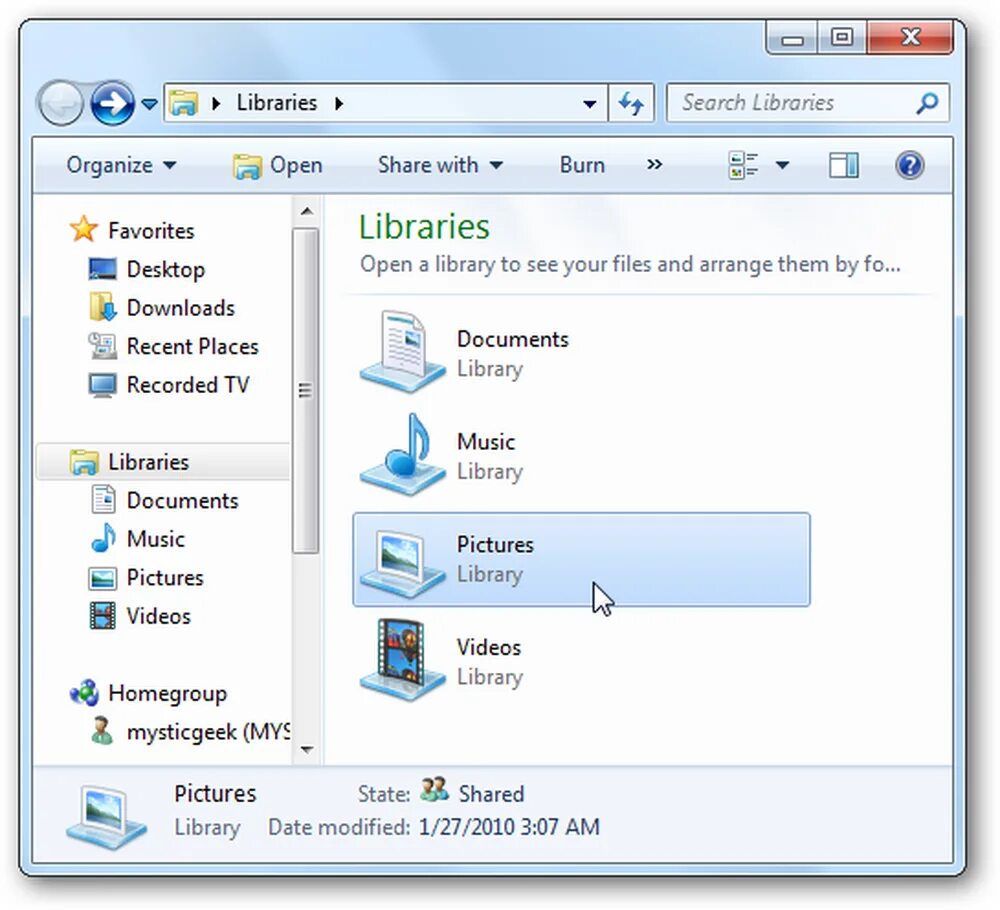Select the Videos Library item

tap(581, 662)
